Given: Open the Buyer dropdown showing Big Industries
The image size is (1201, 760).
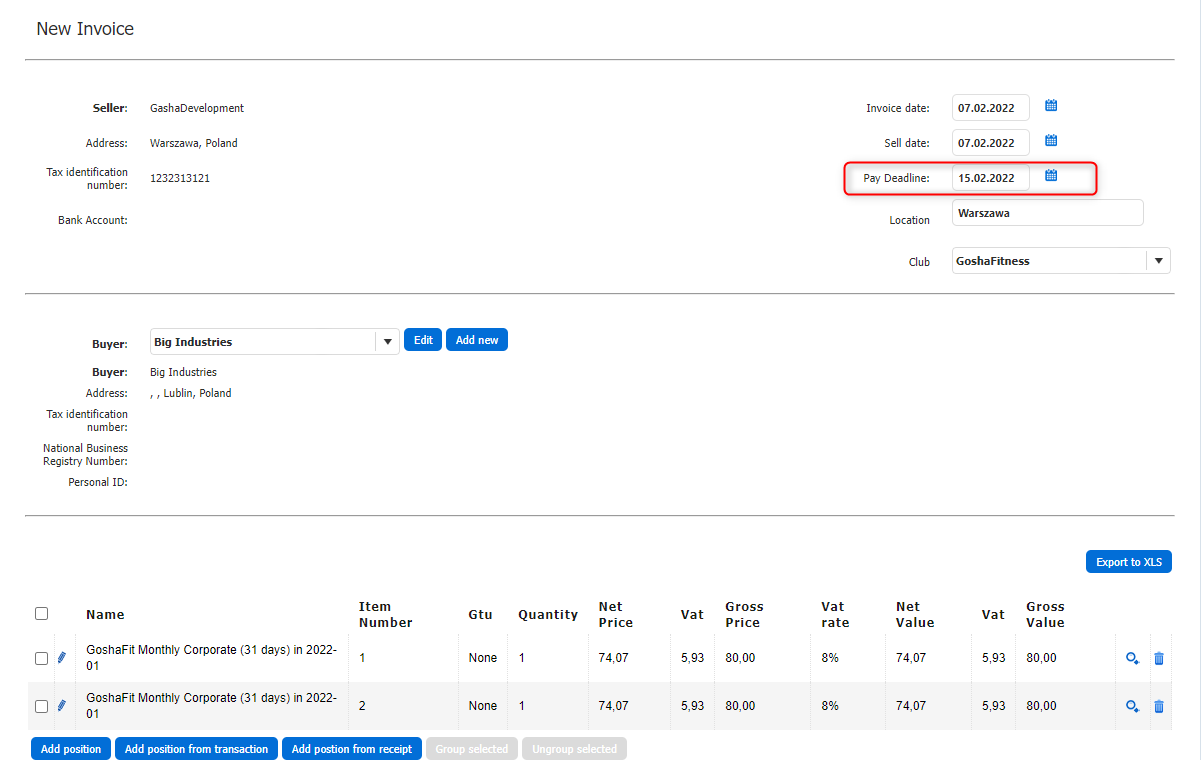Looking at the screenshot, I should coord(387,342).
